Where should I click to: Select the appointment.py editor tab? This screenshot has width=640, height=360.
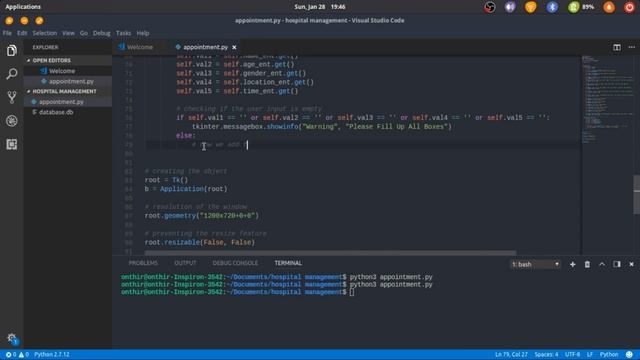[205, 47]
